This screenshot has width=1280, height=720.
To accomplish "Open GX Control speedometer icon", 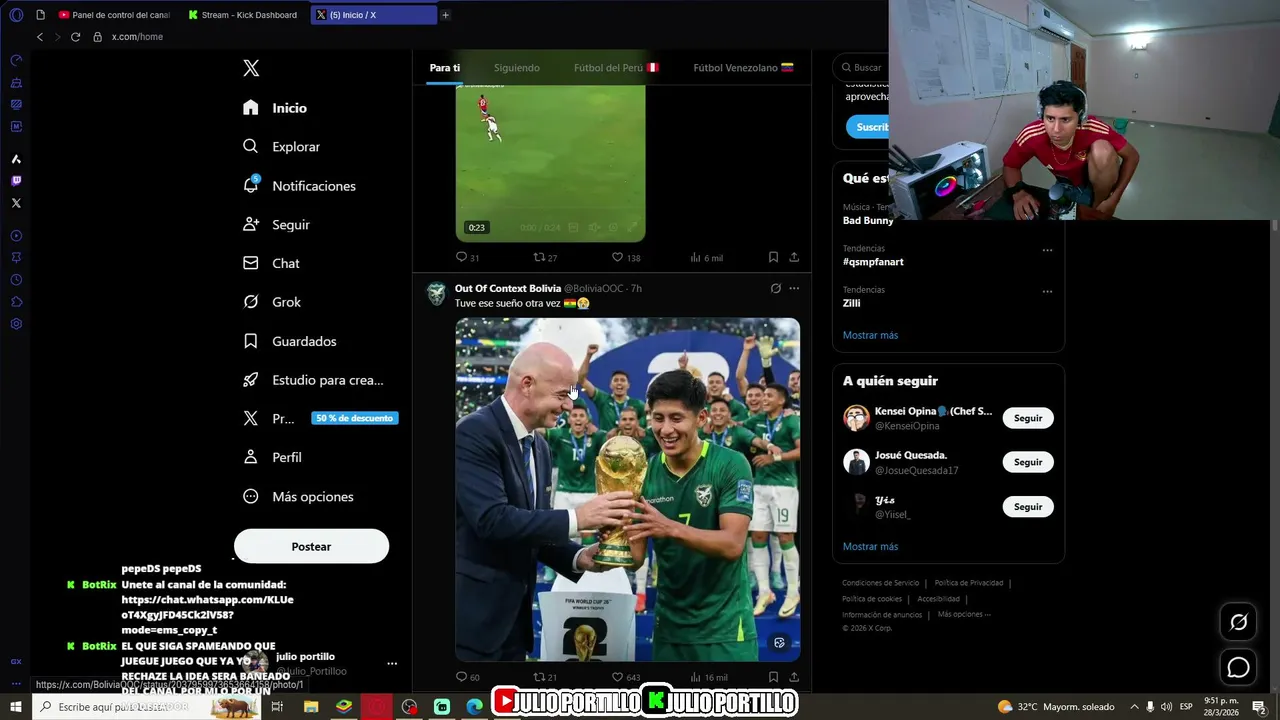I will pyautogui.click(x=16, y=60).
